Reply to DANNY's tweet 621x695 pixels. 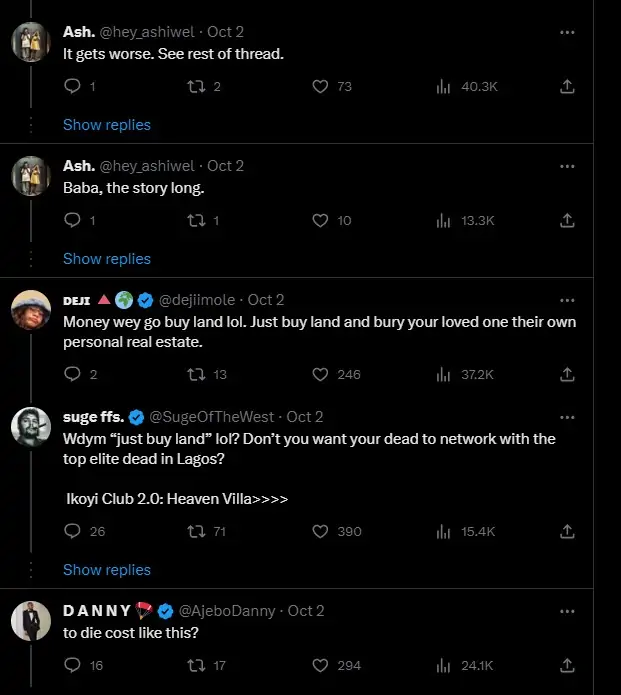coord(72,665)
